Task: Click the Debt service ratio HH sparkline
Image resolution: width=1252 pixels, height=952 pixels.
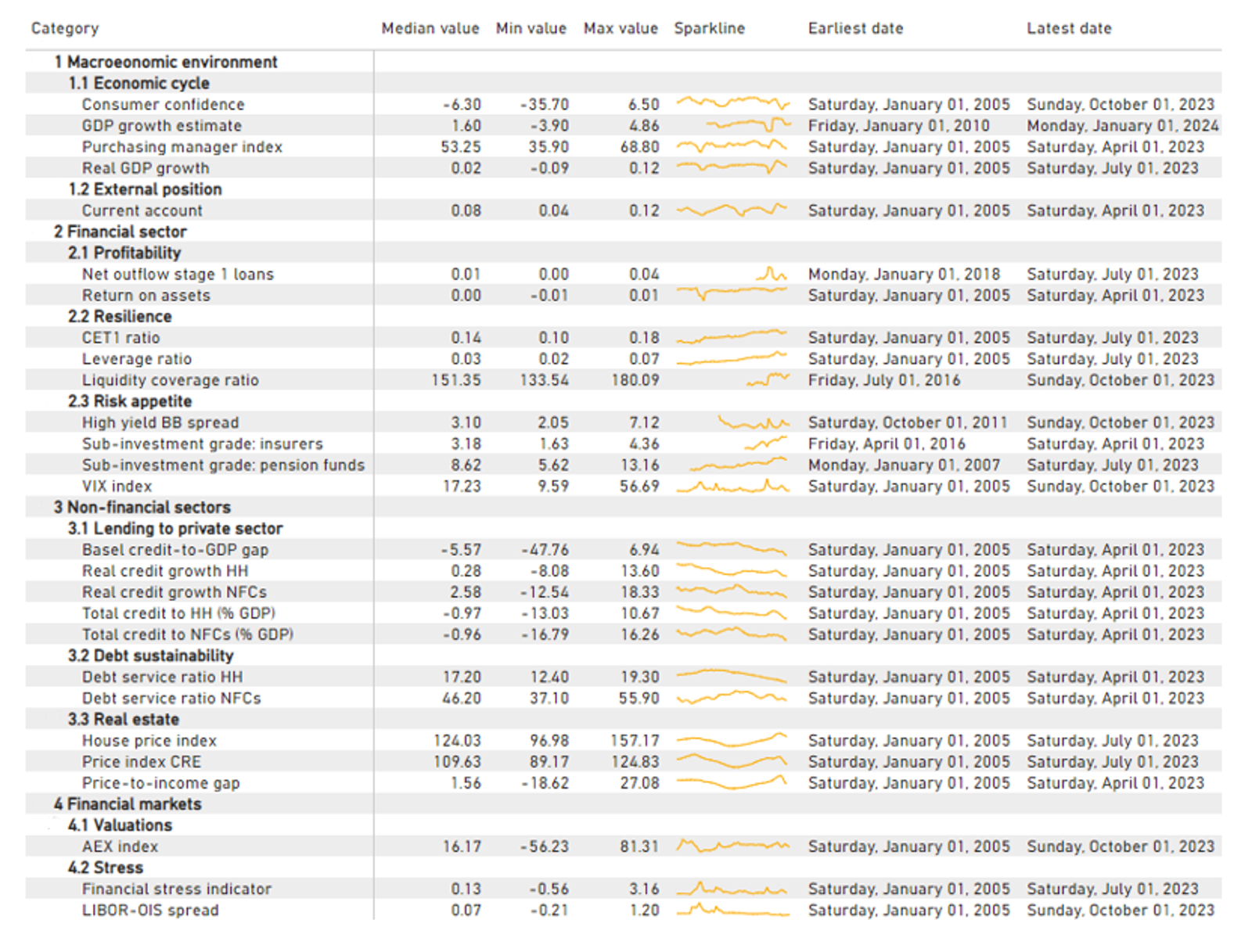Action: pos(731,675)
